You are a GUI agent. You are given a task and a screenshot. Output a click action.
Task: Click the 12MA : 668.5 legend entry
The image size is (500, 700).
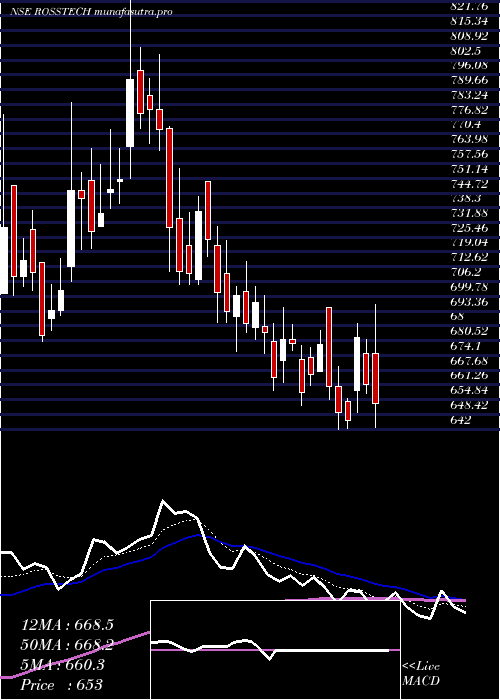point(67,625)
